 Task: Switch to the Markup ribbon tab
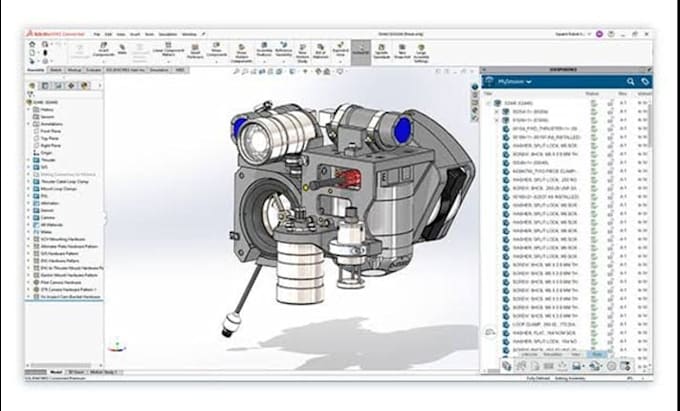coord(74,70)
